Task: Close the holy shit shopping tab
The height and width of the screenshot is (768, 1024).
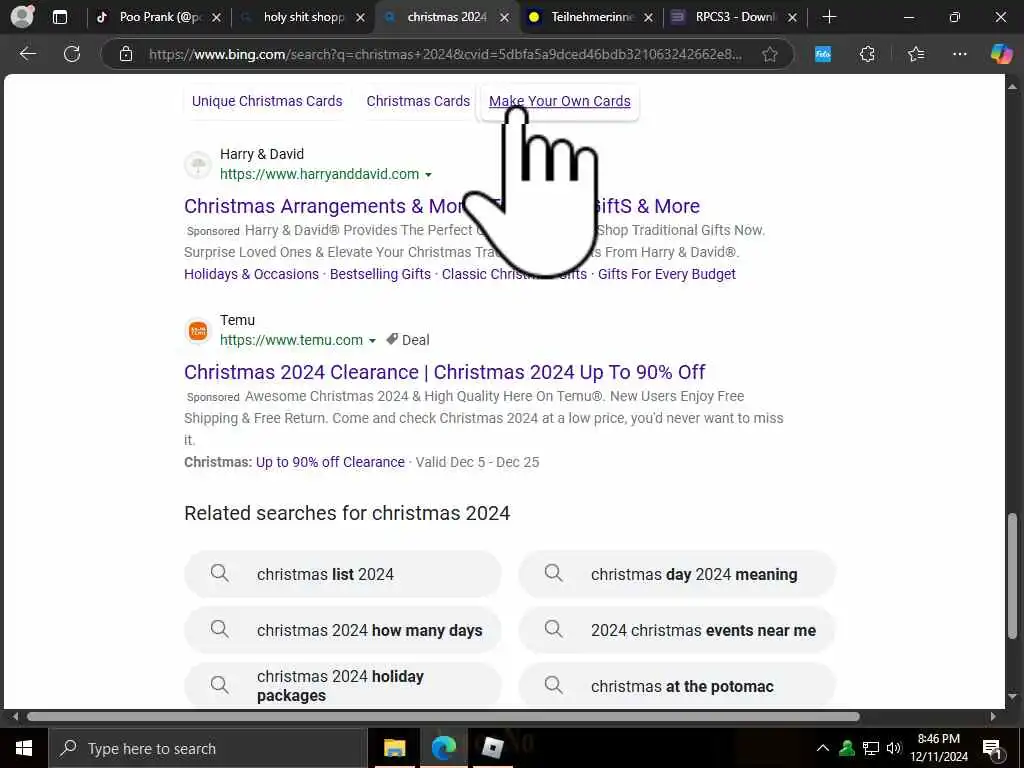Action: (360, 18)
